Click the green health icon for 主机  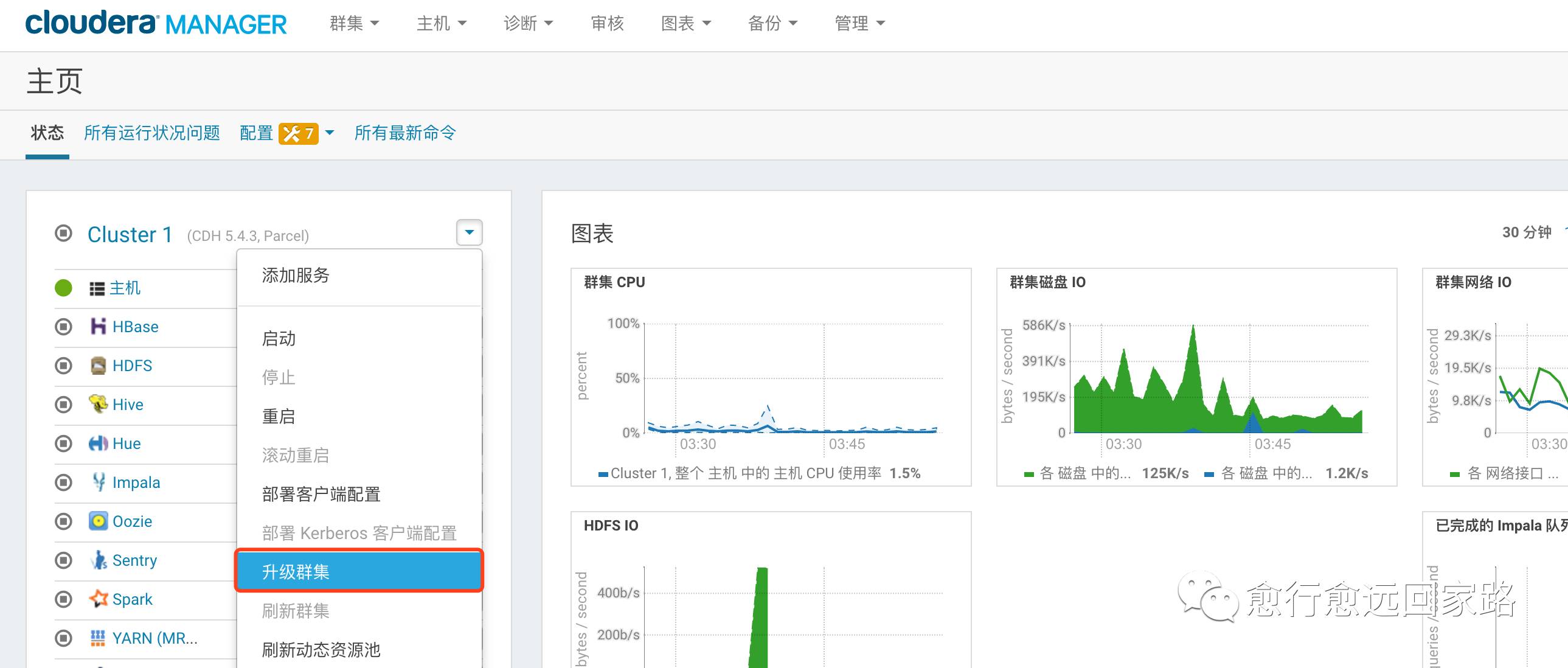63,288
